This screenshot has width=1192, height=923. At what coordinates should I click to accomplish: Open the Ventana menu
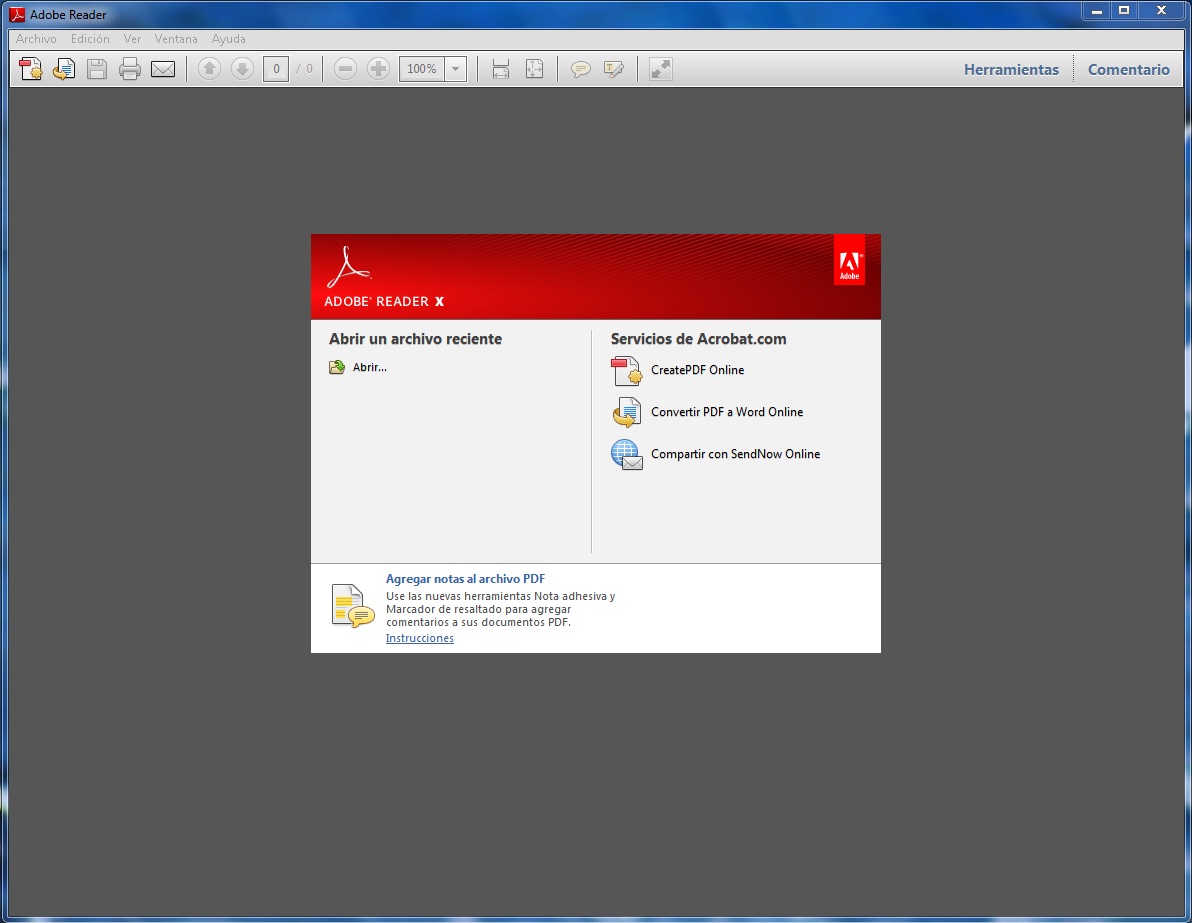[x=176, y=39]
